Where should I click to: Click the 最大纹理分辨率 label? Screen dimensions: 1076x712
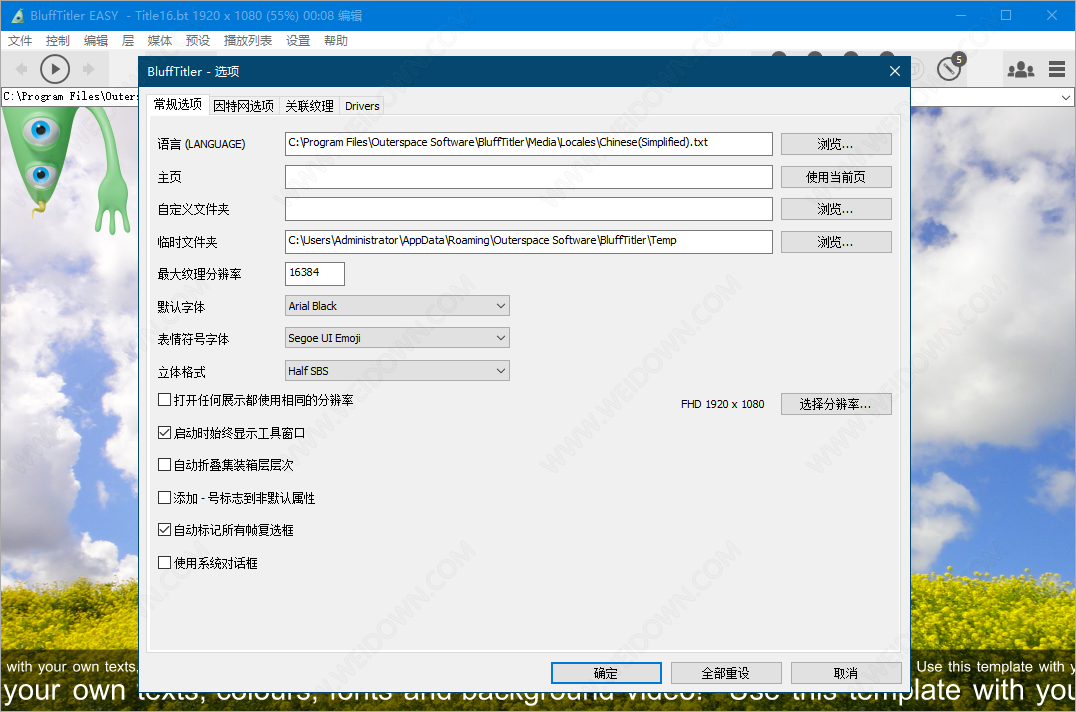pos(200,274)
